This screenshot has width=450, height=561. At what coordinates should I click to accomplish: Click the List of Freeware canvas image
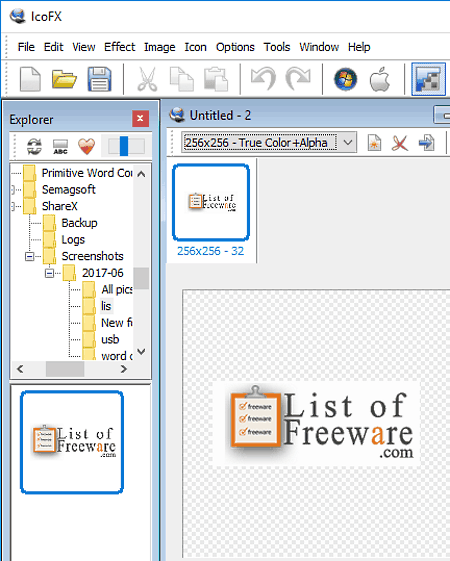[317, 424]
